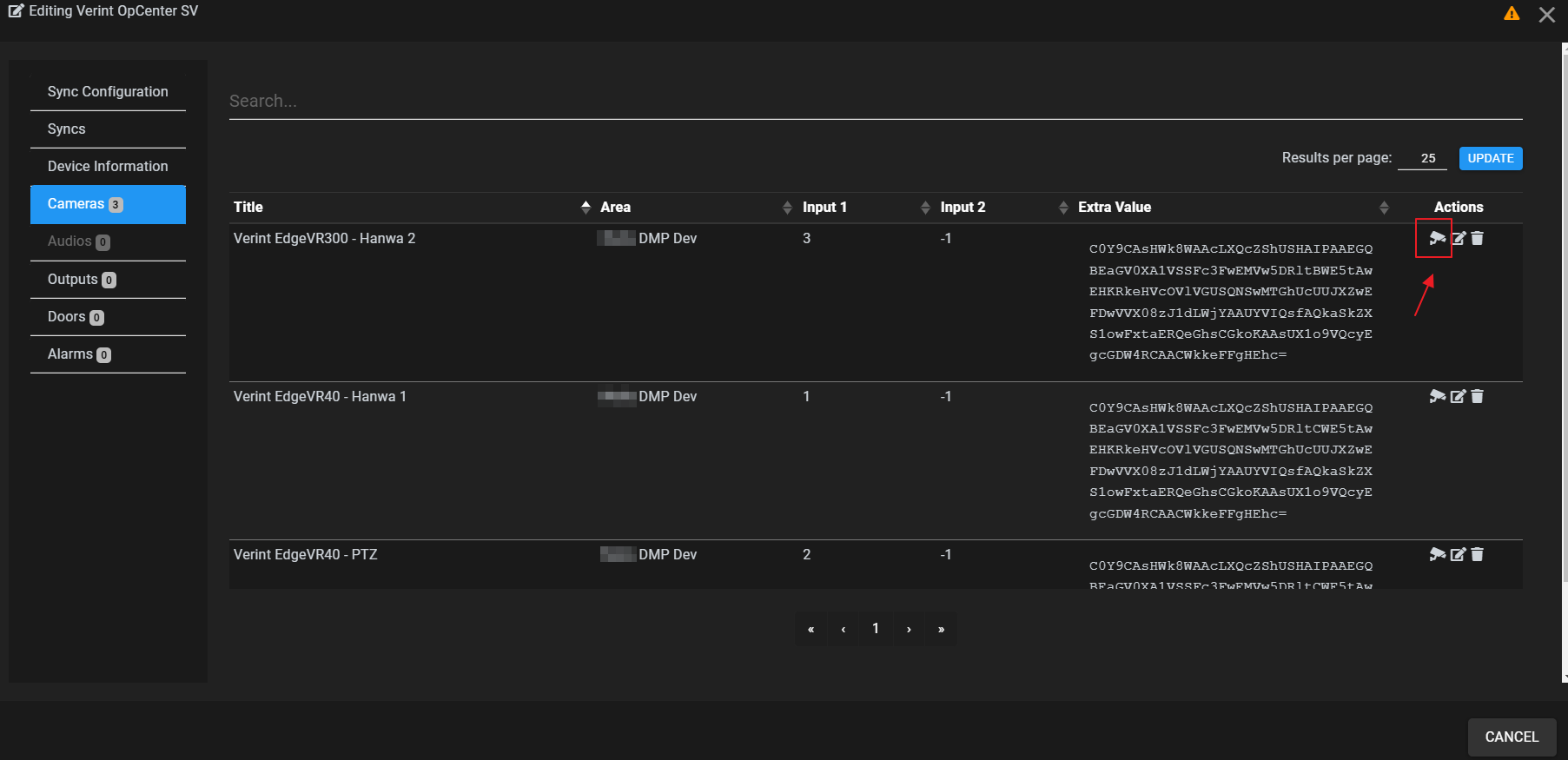Go to previous page of results
The image size is (1568, 760).
pyautogui.click(x=844, y=629)
